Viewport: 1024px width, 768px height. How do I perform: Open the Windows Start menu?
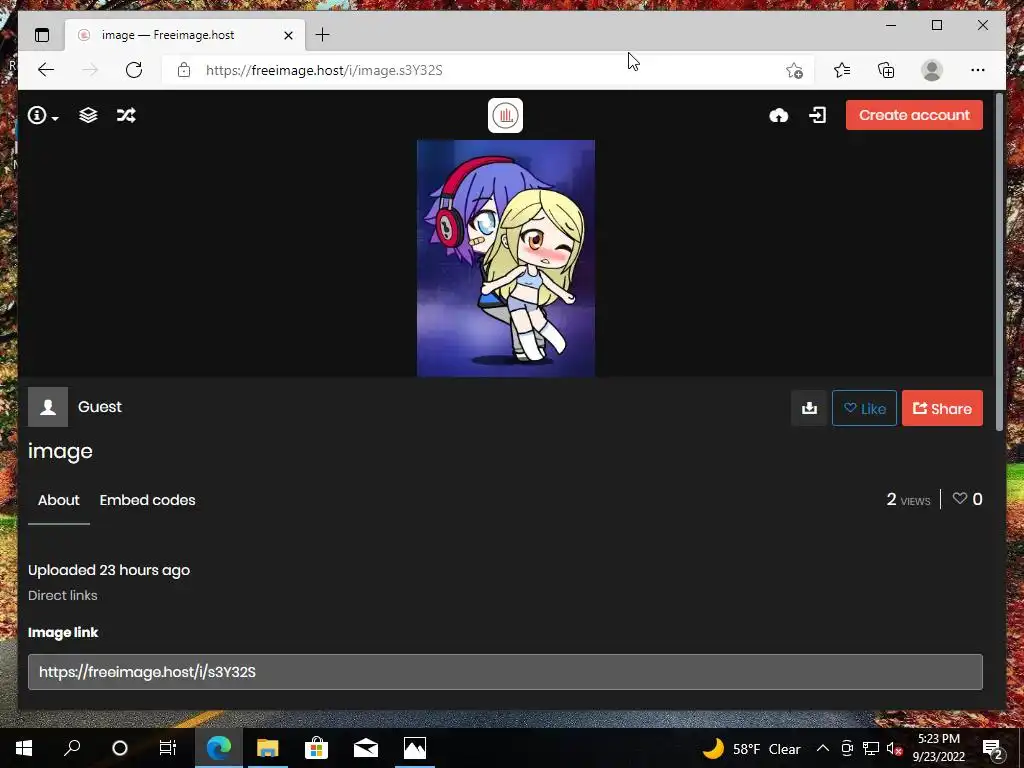(24, 748)
